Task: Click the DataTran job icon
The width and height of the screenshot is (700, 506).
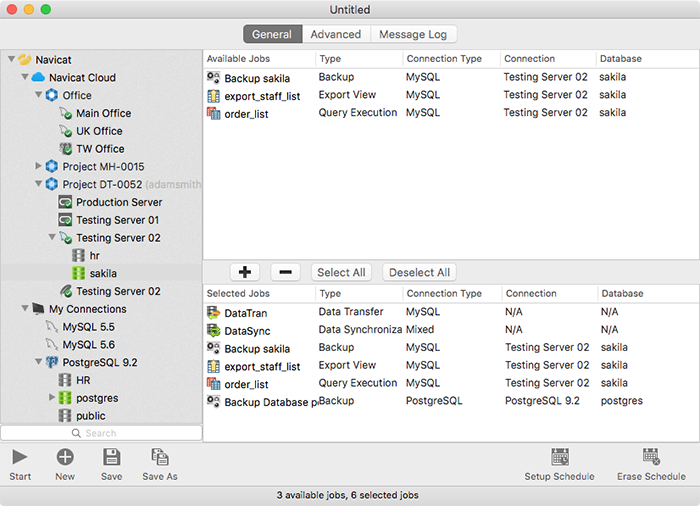Action: click(213, 313)
